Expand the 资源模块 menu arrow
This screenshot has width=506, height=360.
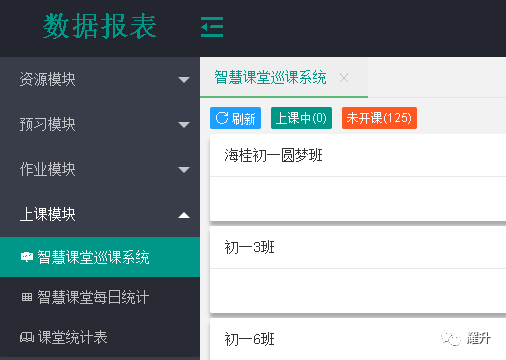coord(184,80)
